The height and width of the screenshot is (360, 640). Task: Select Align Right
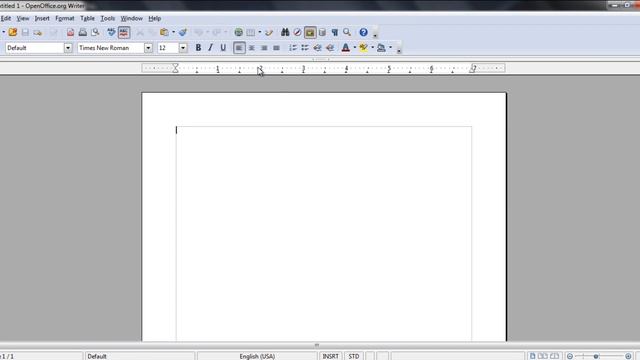264,48
